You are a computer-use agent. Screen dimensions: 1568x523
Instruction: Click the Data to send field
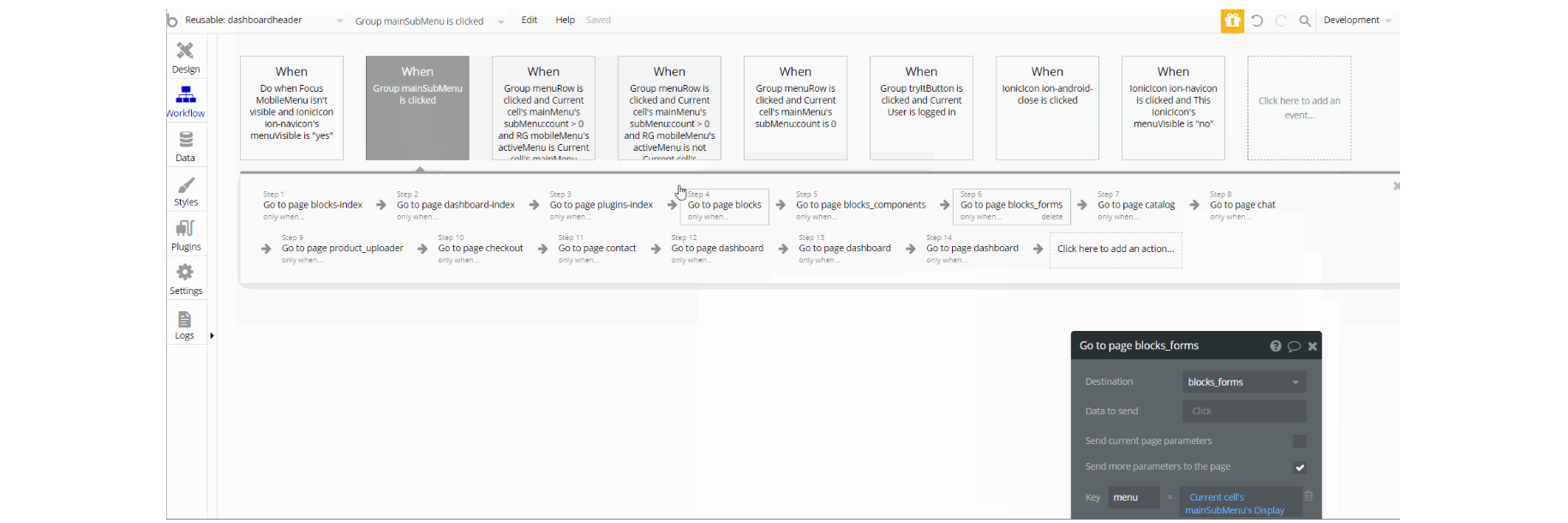click(1244, 412)
